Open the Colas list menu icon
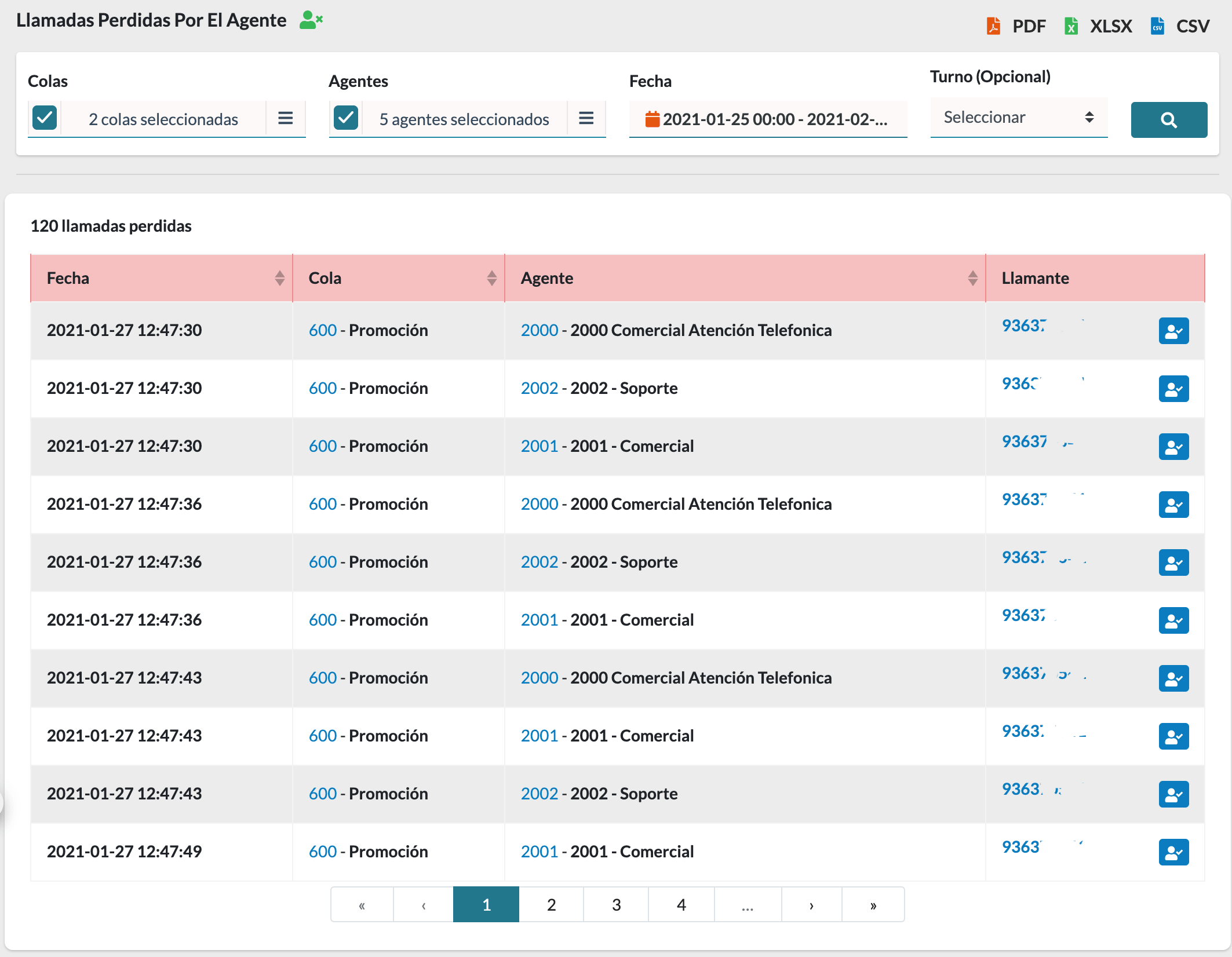Image resolution: width=1232 pixels, height=957 pixels. [x=285, y=119]
